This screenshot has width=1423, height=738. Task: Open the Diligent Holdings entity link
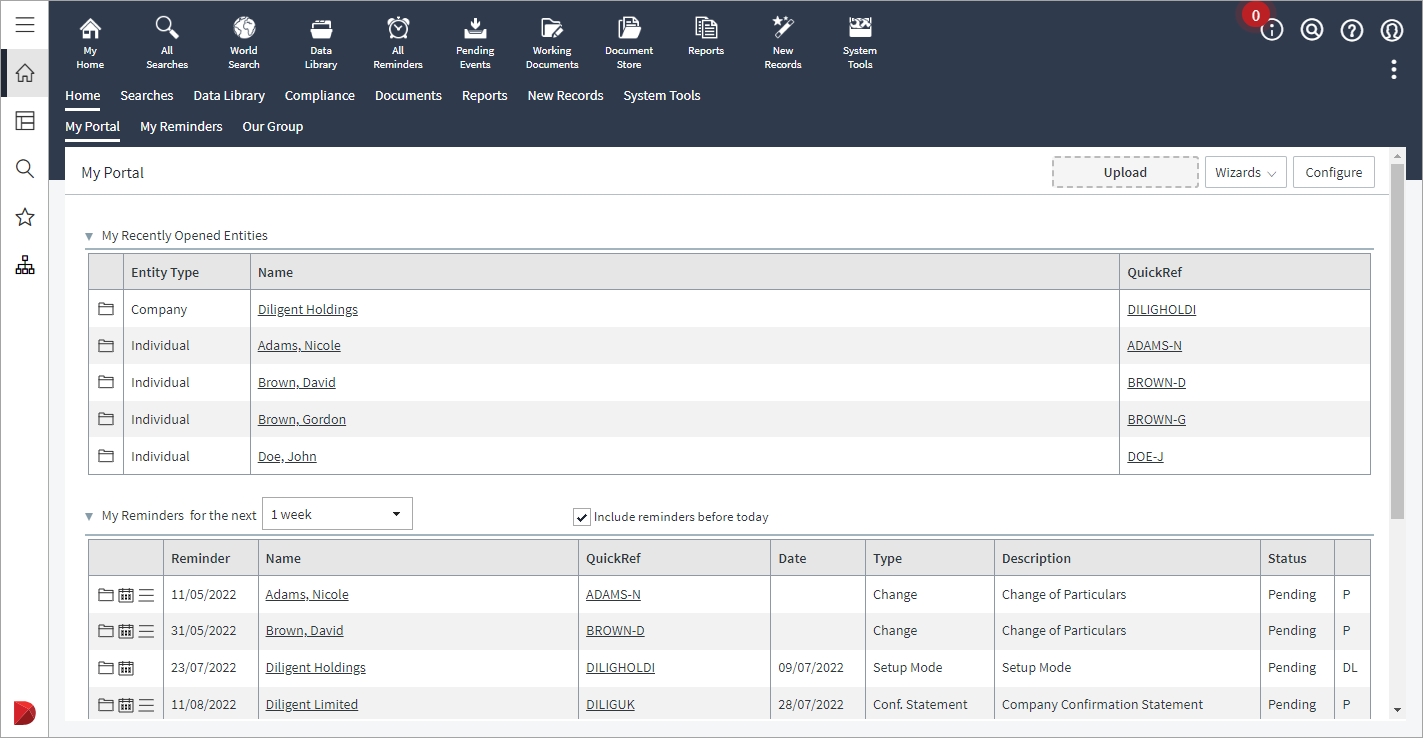coord(308,310)
